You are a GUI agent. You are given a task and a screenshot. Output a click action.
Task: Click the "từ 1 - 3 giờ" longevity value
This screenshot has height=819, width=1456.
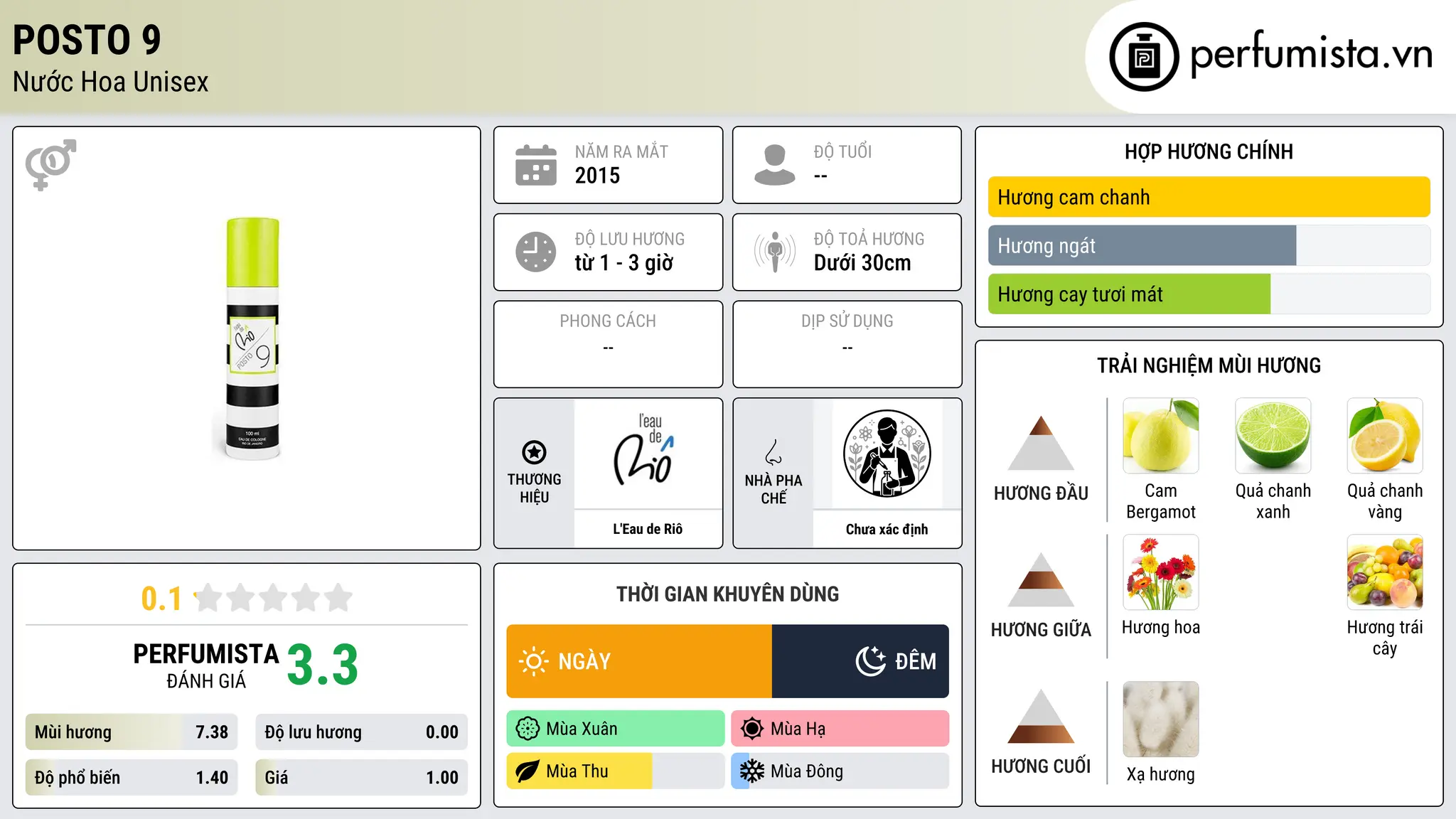pos(623,263)
